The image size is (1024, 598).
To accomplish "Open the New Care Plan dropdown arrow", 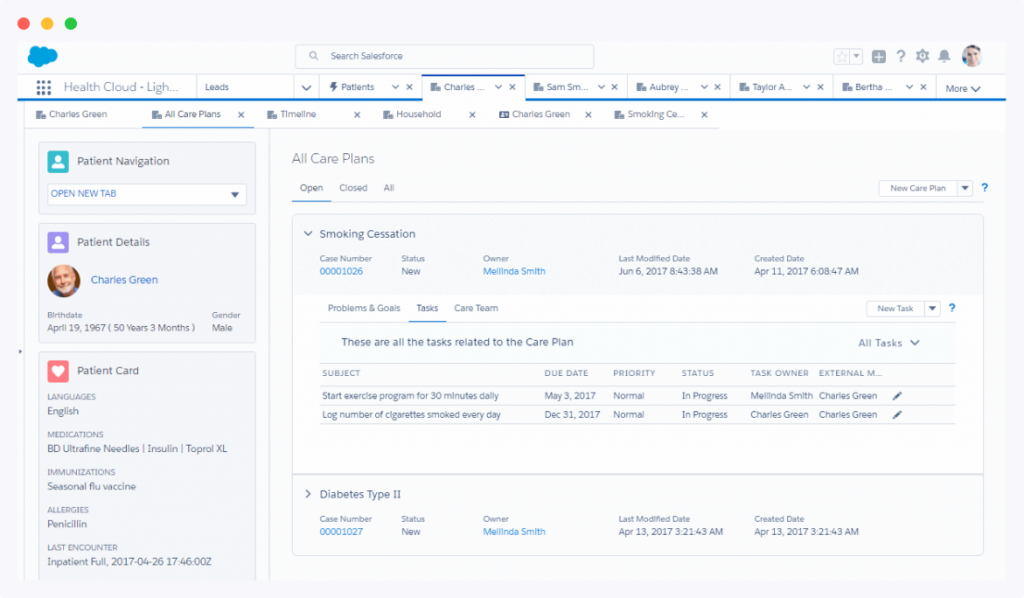I will pyautogui.click(x=964, y=188).
